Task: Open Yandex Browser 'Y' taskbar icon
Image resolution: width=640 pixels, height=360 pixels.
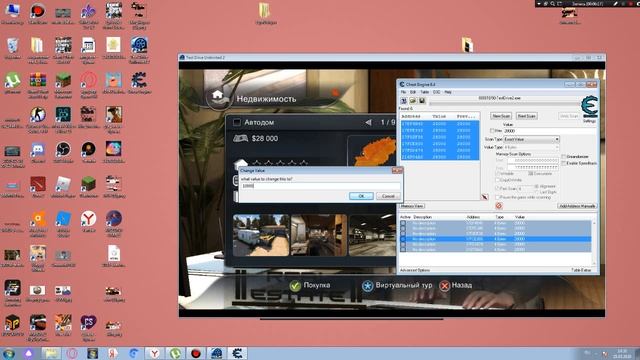Action: 155,353
